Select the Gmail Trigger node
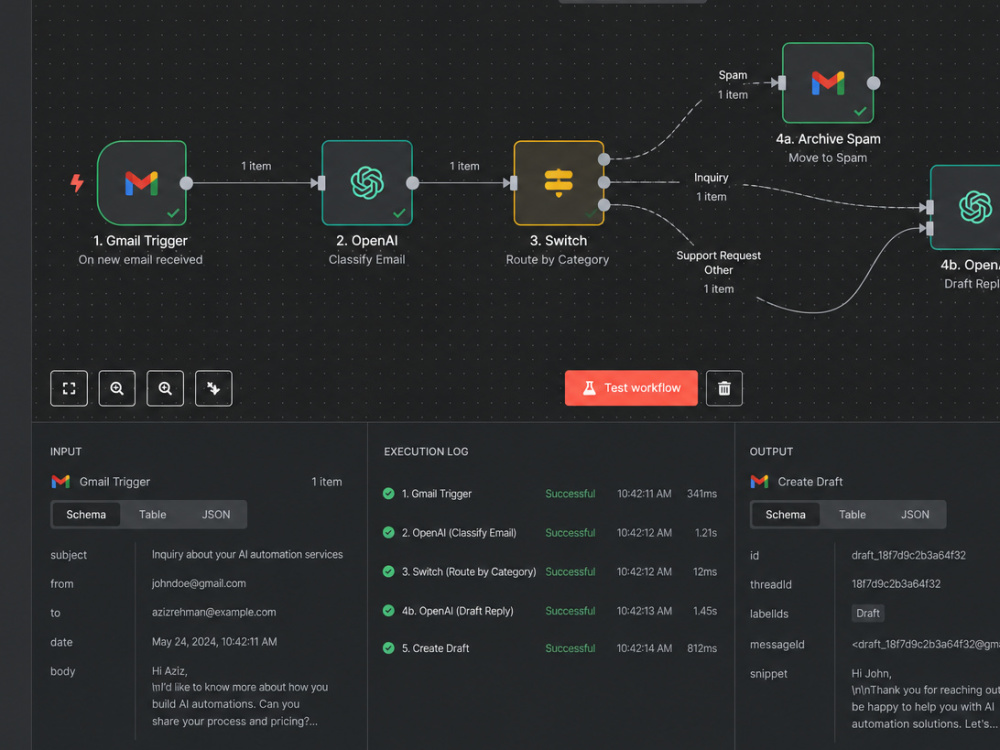This screenshot has width=1000, height=750. (x=142, y=183)
